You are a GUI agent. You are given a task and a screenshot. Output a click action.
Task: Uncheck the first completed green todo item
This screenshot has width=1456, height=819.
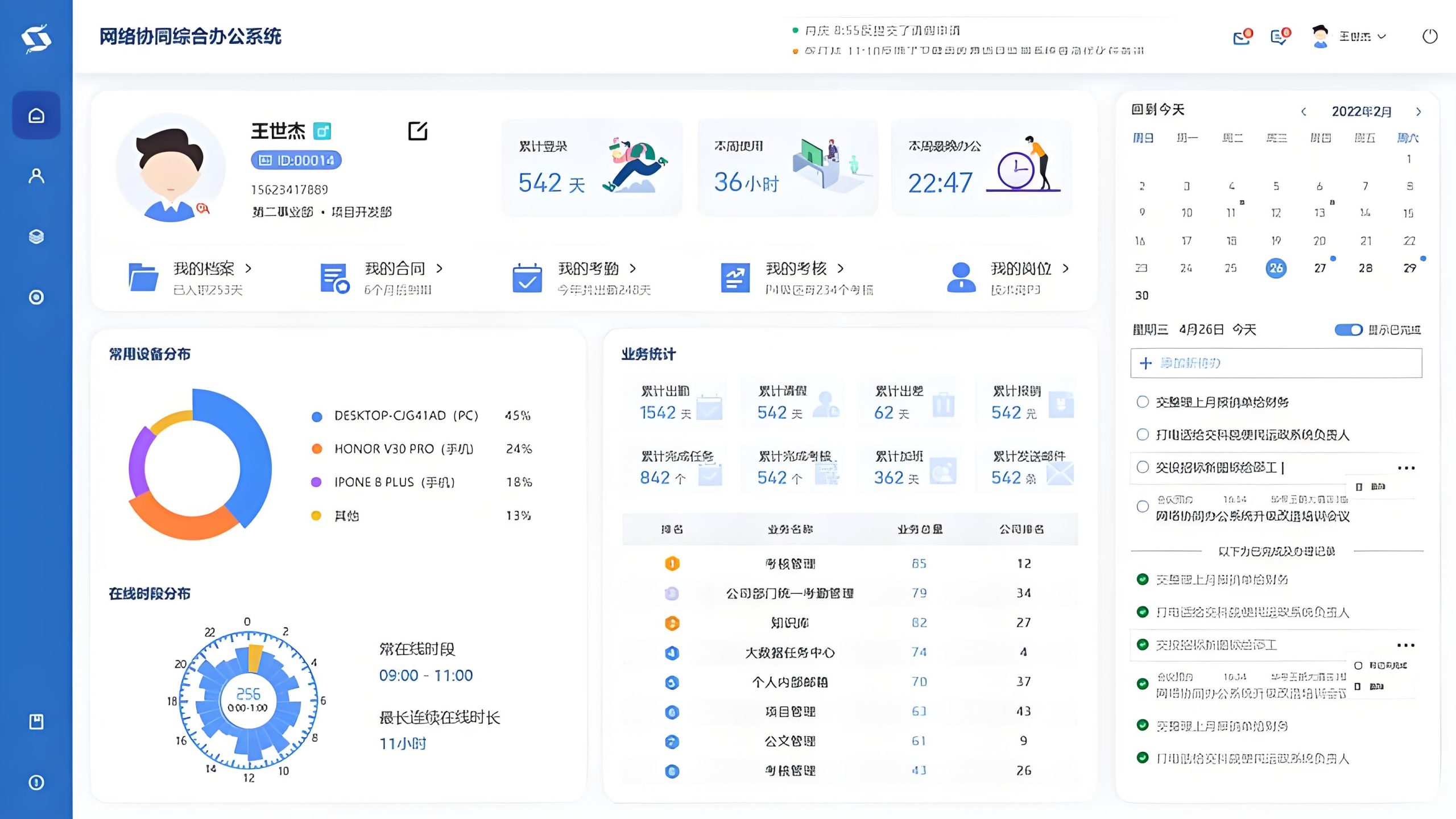[x=1143, y=580]
